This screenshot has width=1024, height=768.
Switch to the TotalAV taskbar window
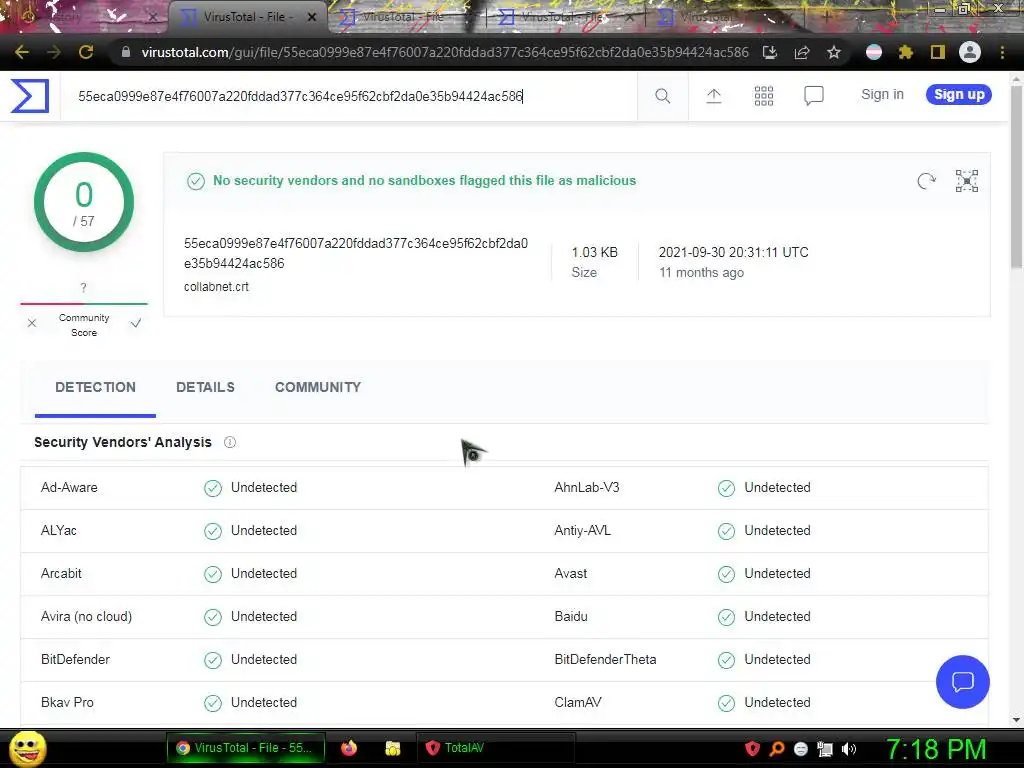[495, 748]
